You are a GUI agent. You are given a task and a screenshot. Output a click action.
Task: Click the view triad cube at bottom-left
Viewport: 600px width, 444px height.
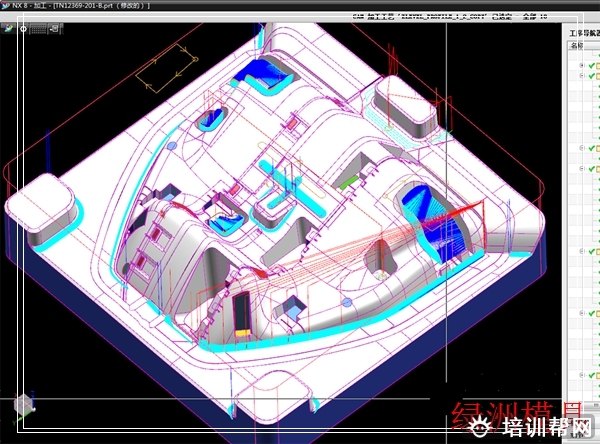coord(21,406)
